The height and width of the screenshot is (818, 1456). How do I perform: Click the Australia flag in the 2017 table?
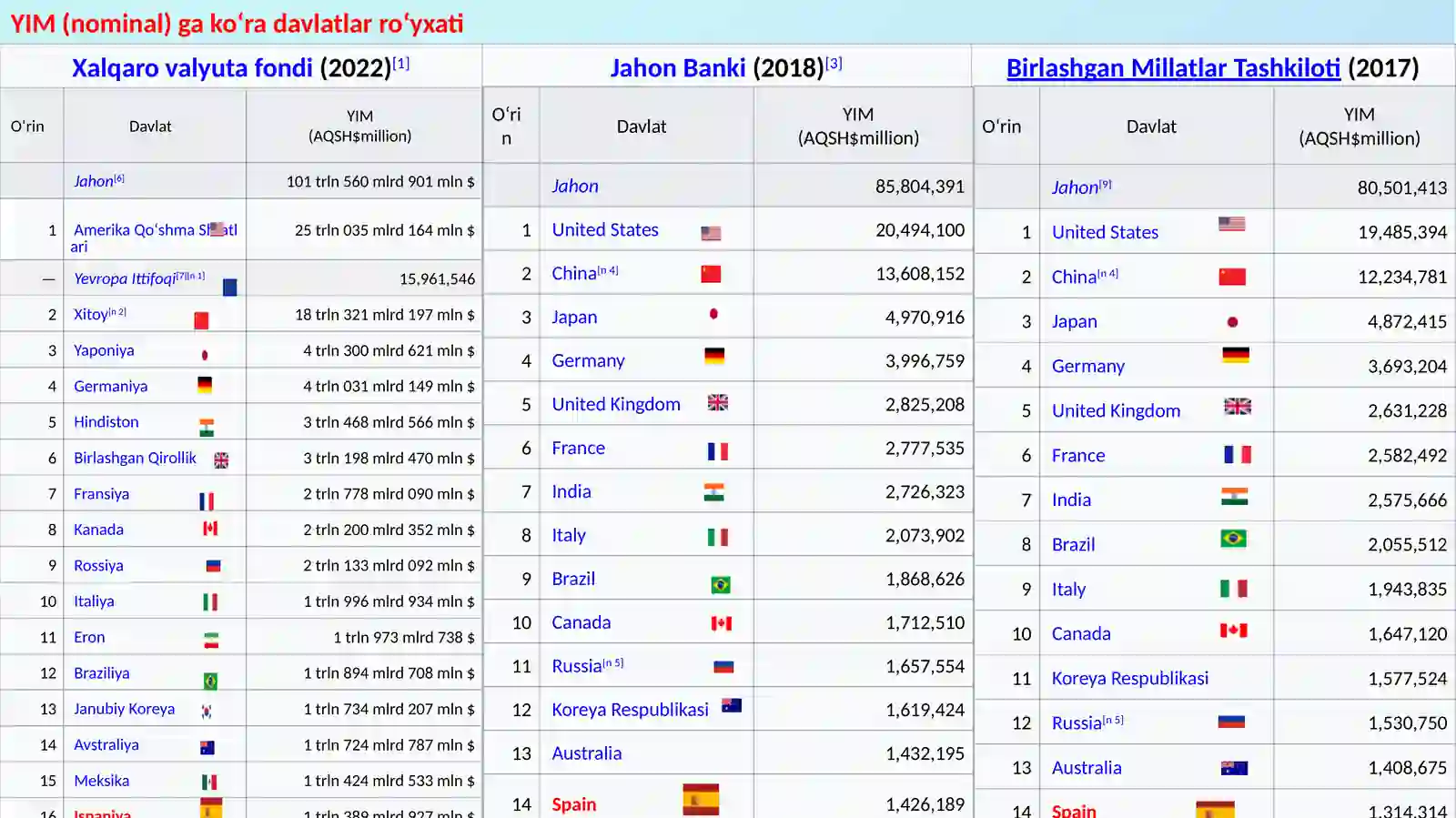click(1234, 768)
